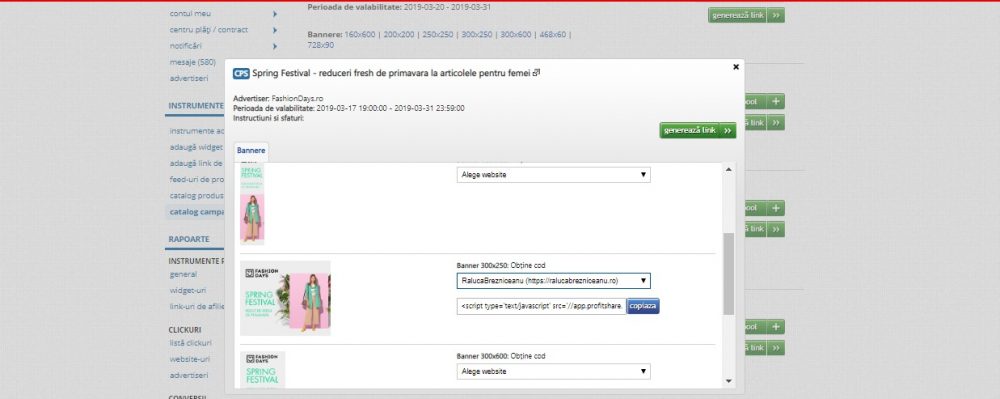The width and height of the screenshot is (1000, 399).
Task: Switch to the Bannere tab
Action: 251,151
